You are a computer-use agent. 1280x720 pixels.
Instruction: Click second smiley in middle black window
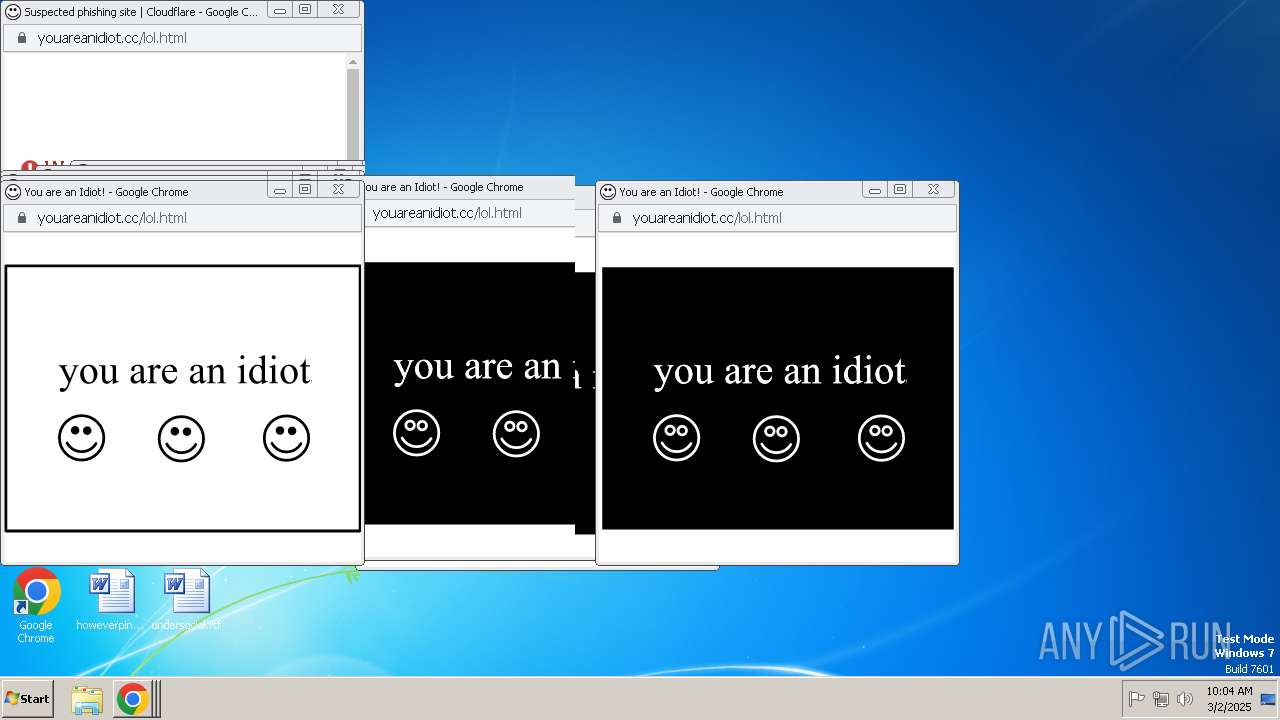click(516, 433)
